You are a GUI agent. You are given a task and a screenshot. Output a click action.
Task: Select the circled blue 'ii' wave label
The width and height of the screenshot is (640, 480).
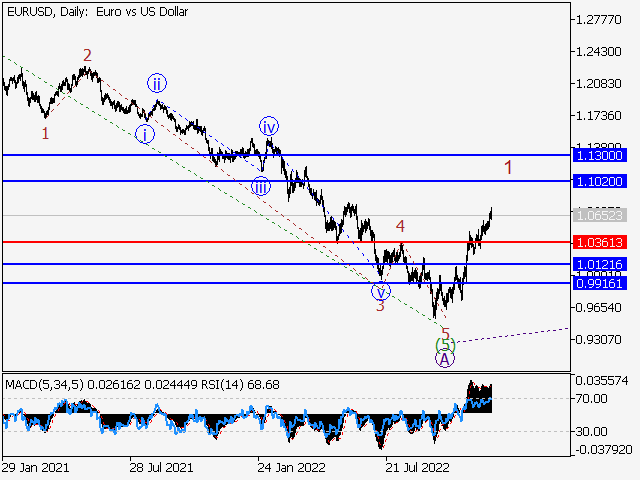pos(157,84)
